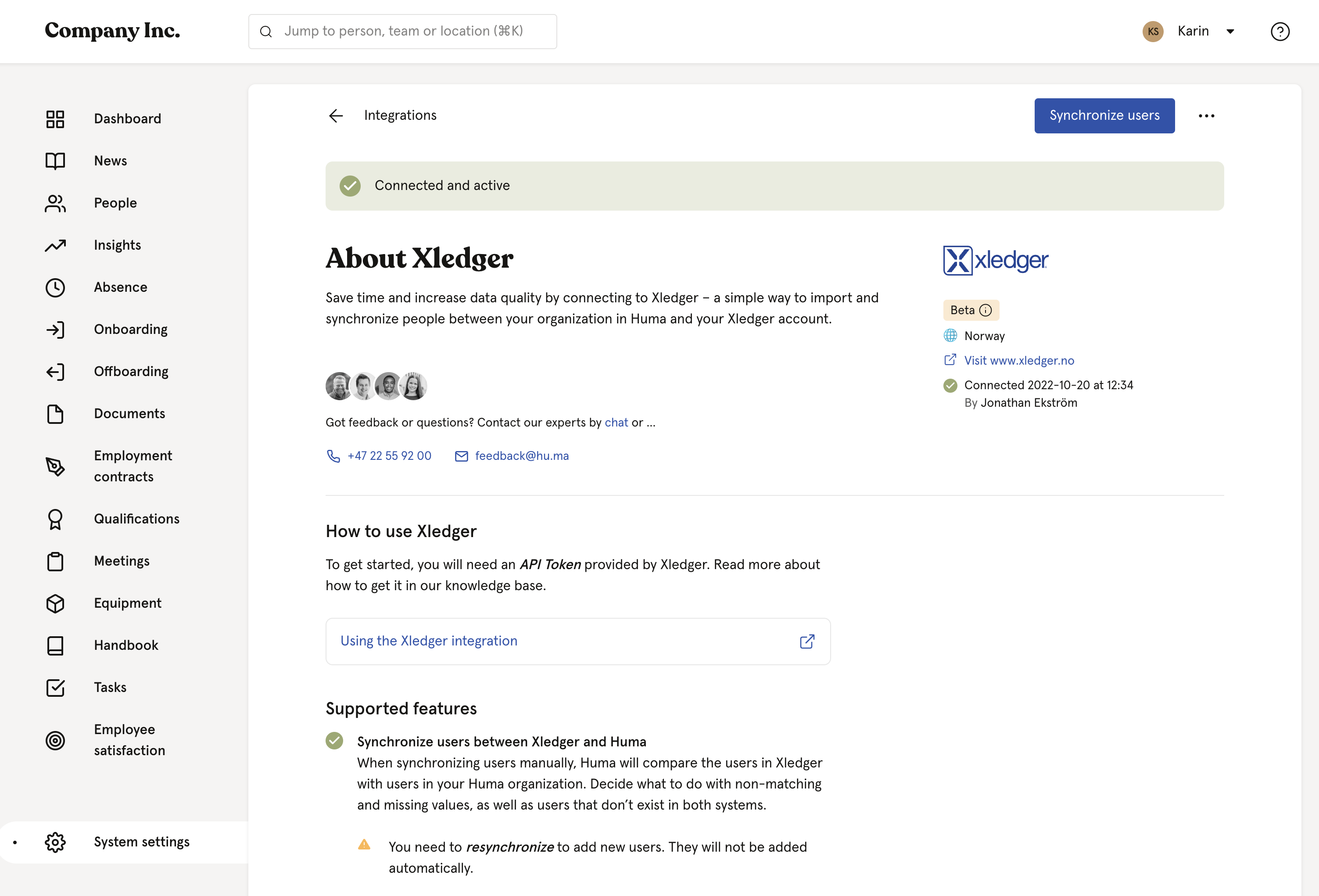The width and height of the screenshot is (1319, 896).
Task: Click the Employment contracts pen icon
Action: [x=55, y=466]
